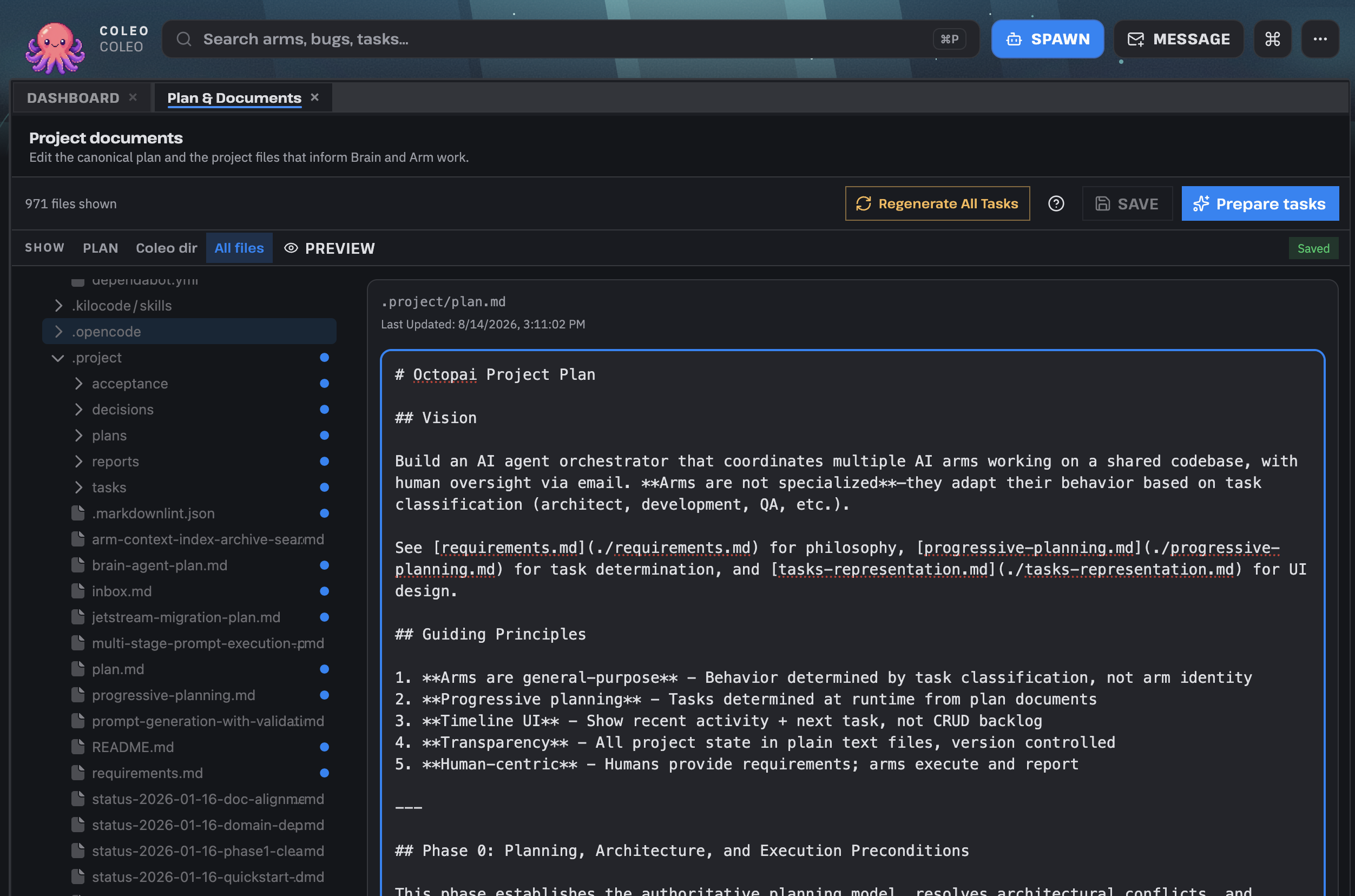Image resolution: width=1355 pixels, height=896 pixels.
Task: Switch to the DASHBOARD tab
Action: [x=73, y=98]
